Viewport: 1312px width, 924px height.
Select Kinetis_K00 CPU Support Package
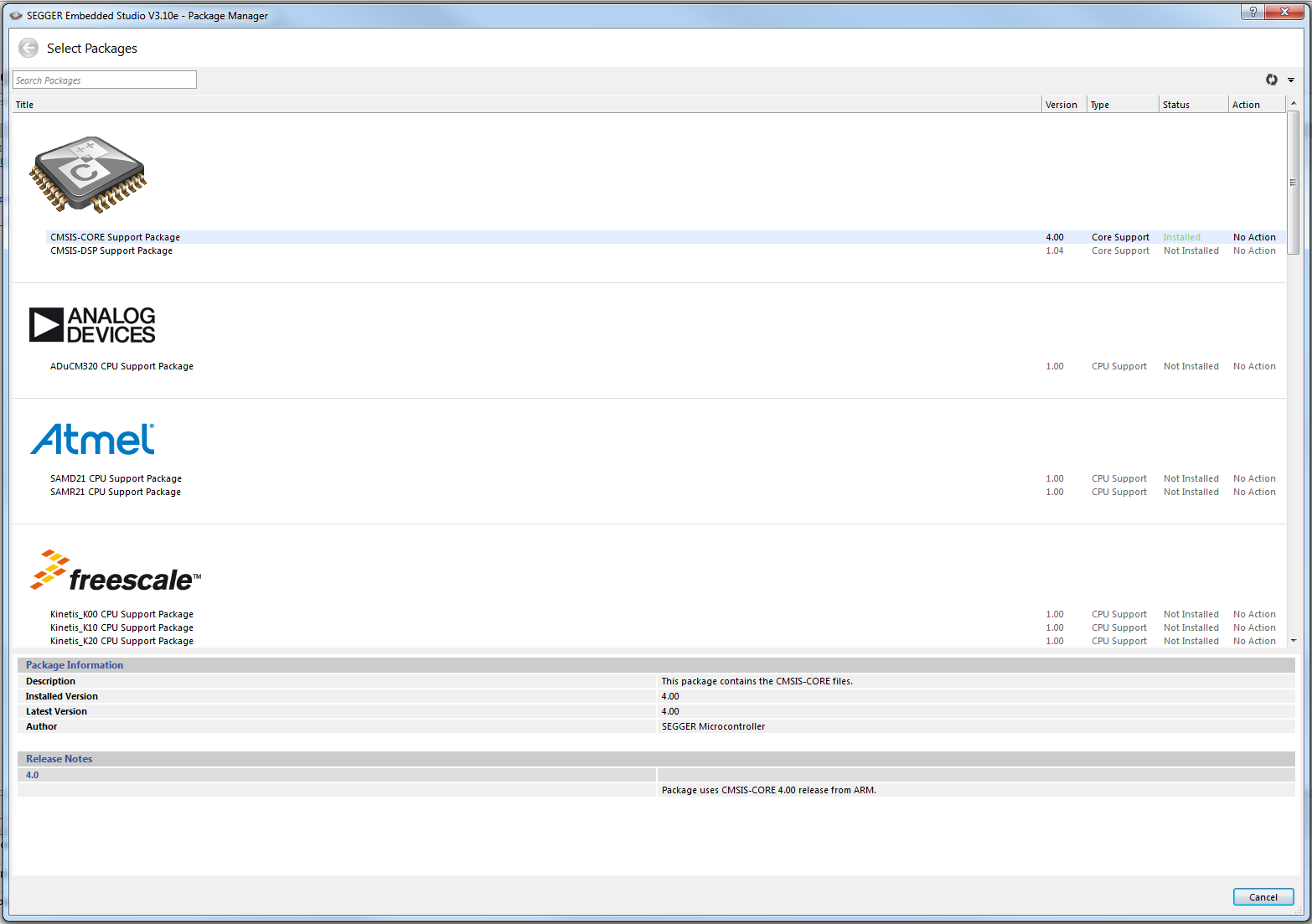[x=665, y=614]
